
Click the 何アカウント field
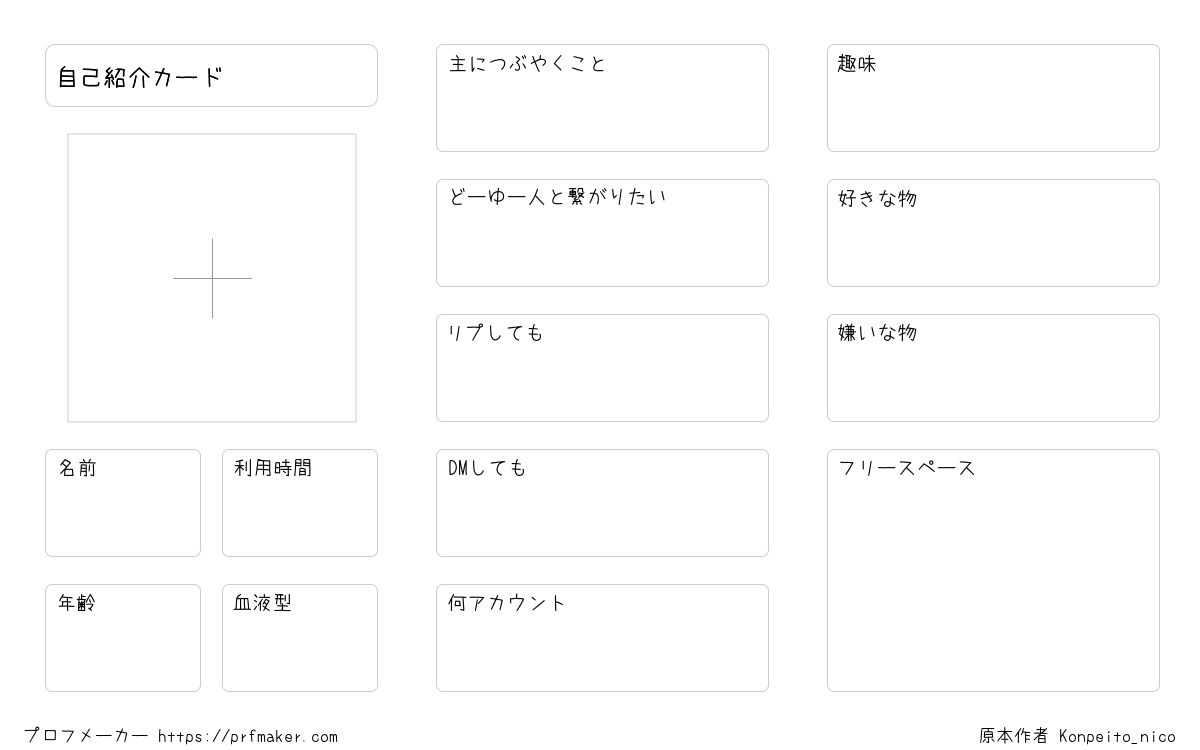[602, 638]
